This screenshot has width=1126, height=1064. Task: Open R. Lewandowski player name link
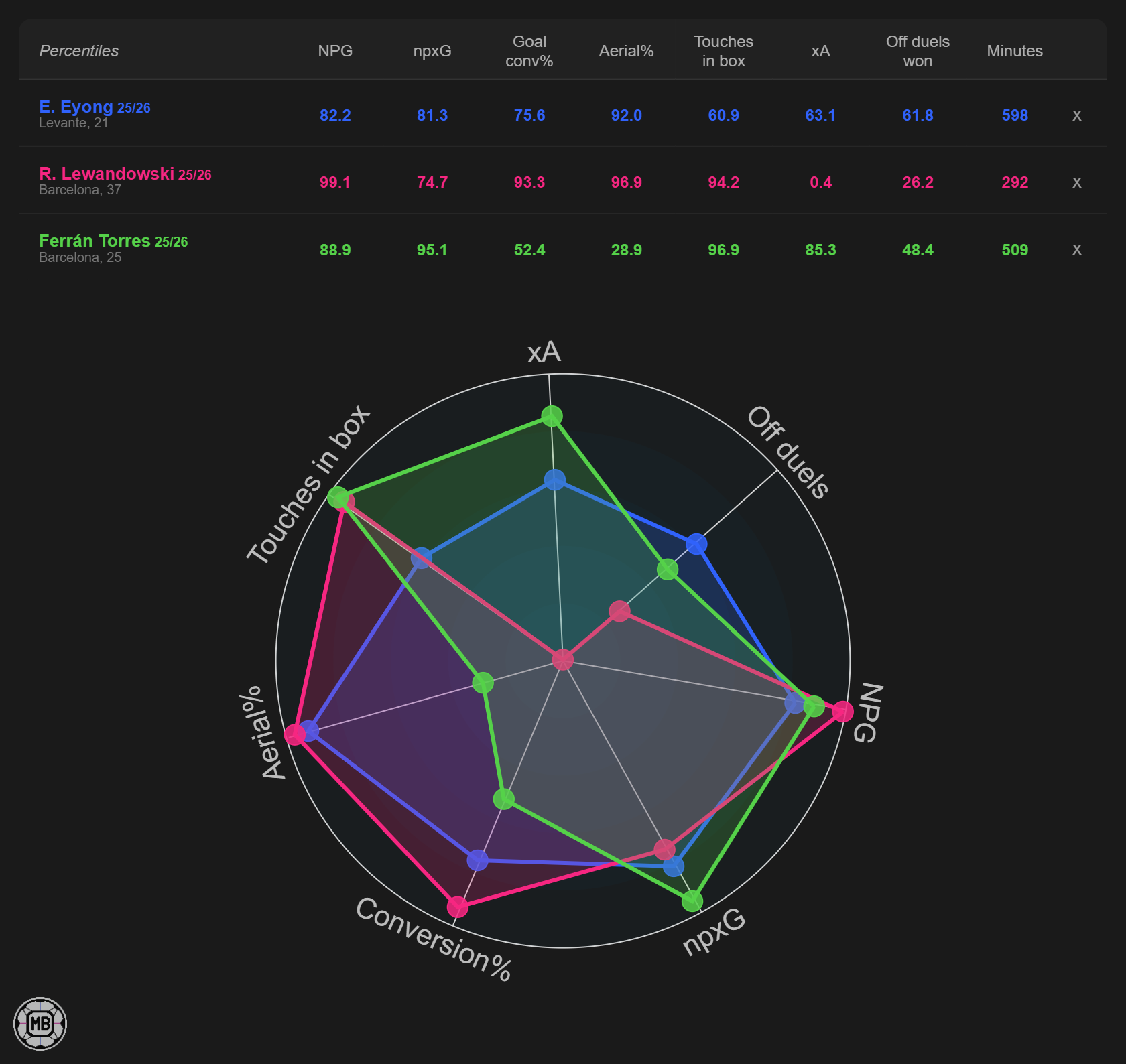point(107,174)
